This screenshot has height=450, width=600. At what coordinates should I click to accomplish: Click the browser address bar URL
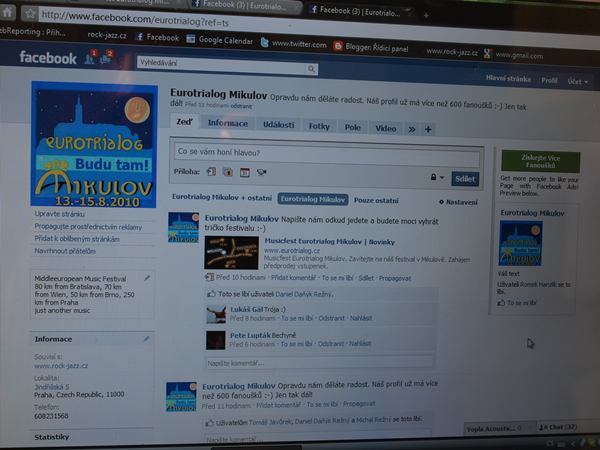pos(135,18)
